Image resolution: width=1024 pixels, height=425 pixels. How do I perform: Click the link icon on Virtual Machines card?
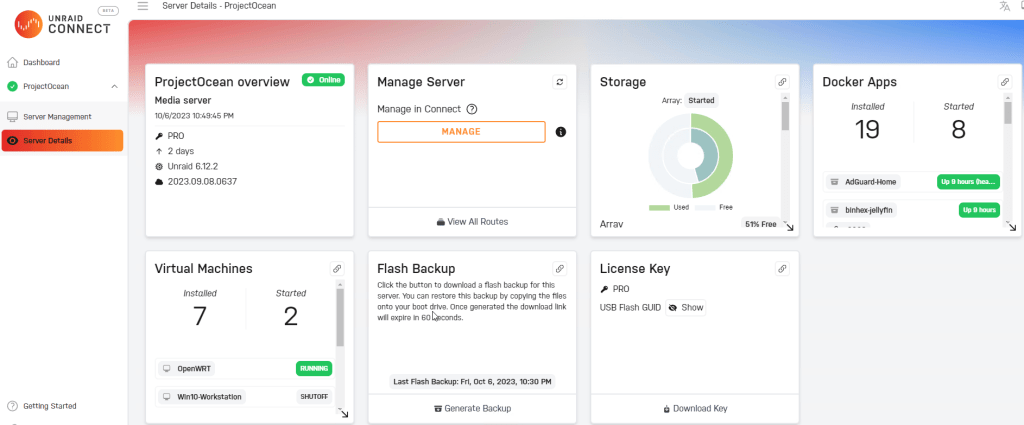[338, 269]
